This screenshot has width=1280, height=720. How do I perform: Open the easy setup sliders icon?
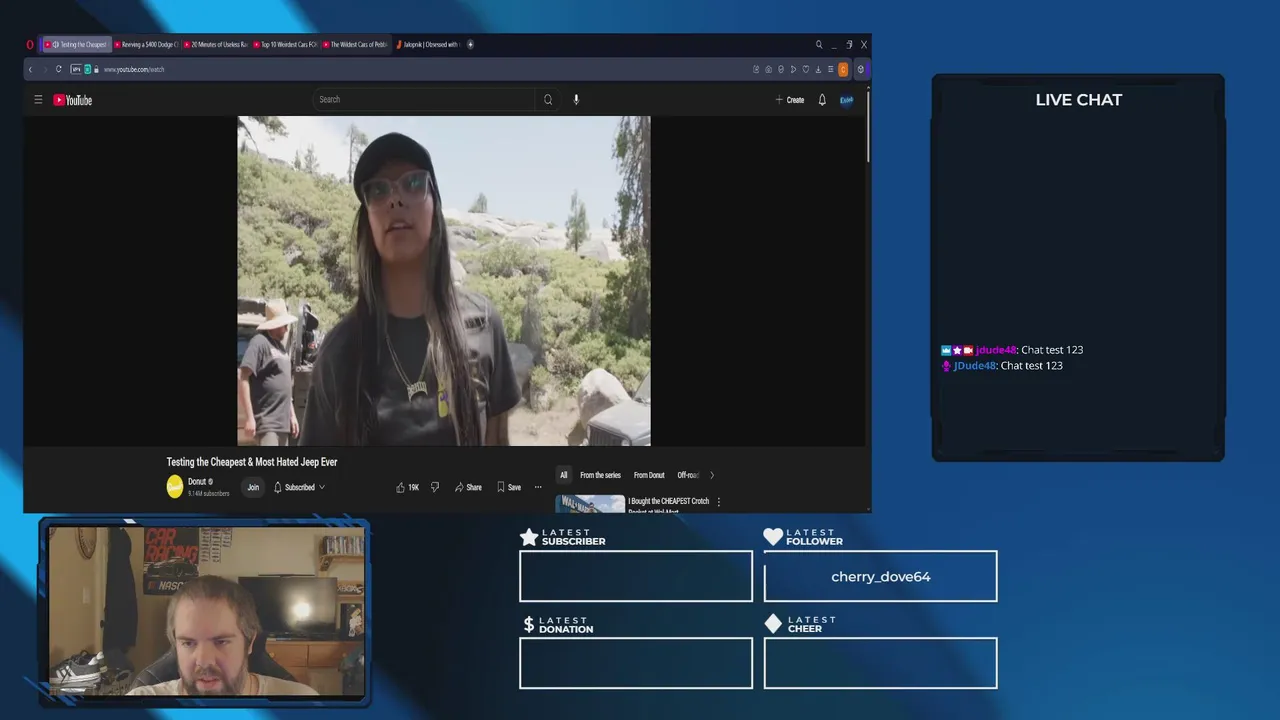pos(830,69)
